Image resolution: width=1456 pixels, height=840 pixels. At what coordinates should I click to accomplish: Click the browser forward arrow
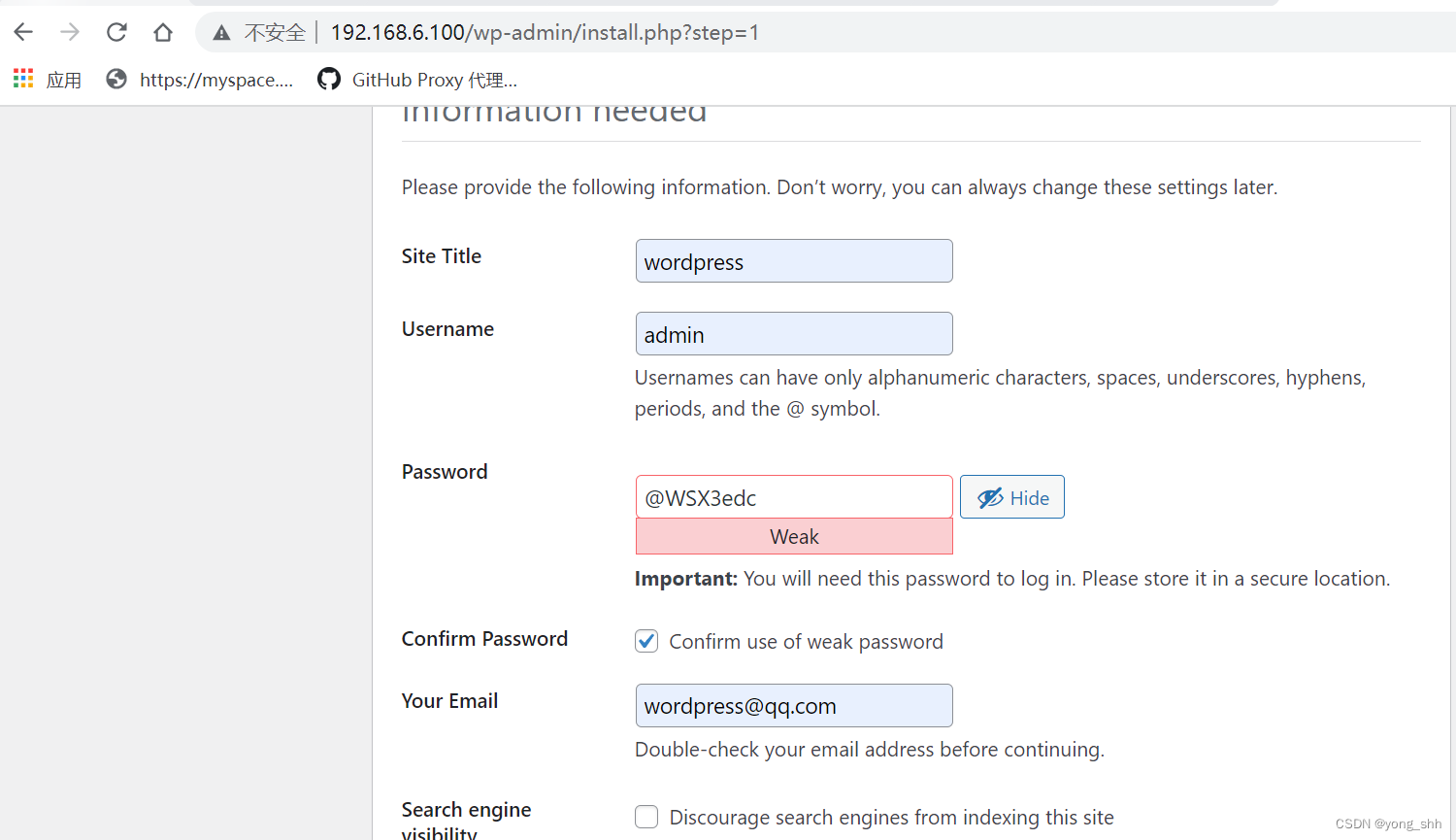[x=70, y=32]
